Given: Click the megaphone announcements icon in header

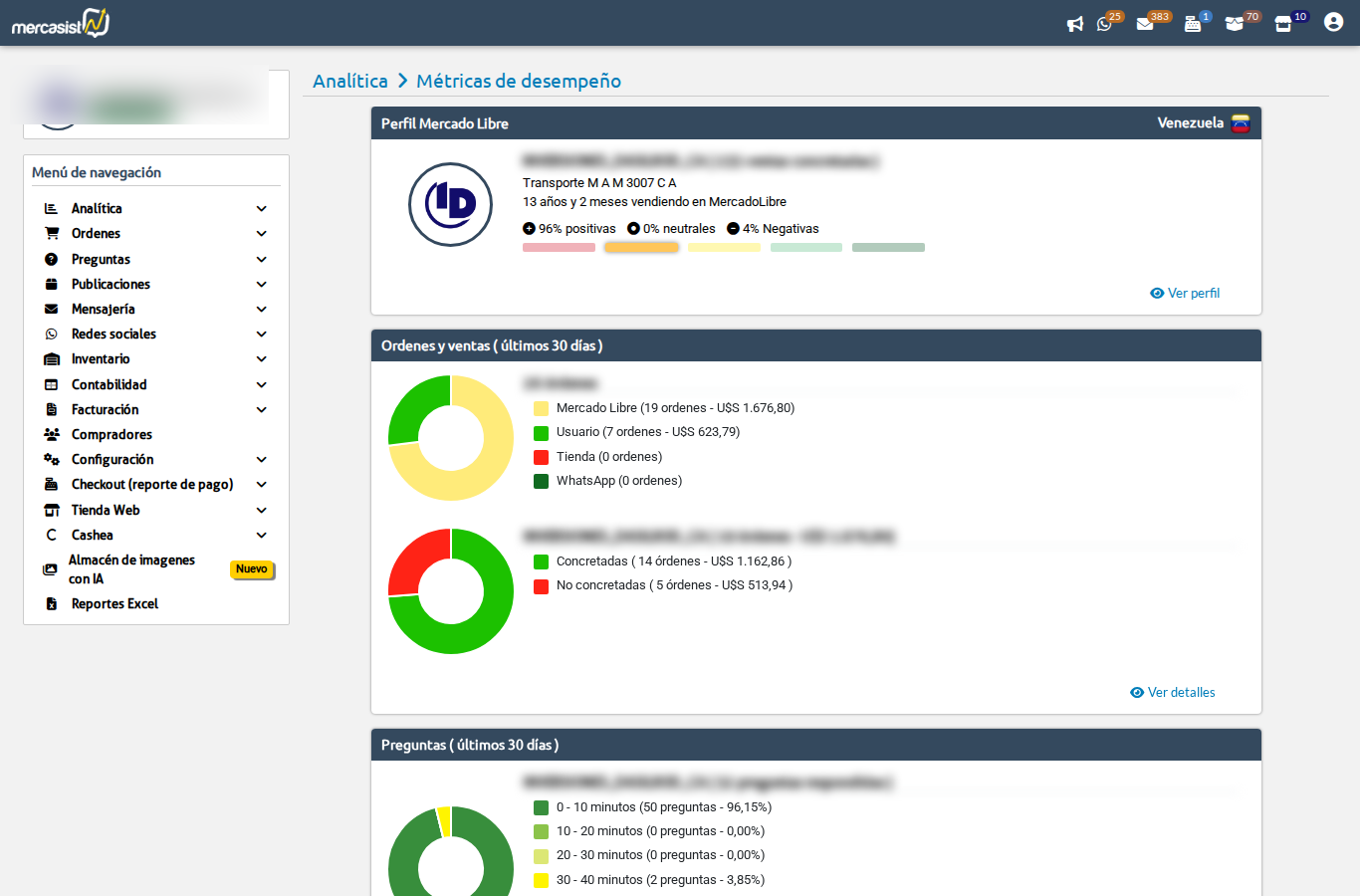Looking at the screenshot, I should 1074,24.
